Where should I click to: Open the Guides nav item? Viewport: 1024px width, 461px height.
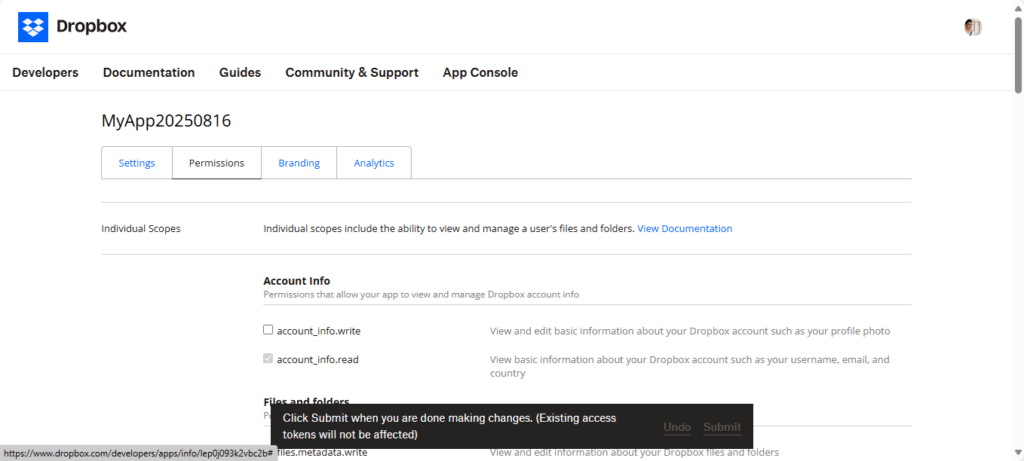click(x=240, y=72)
